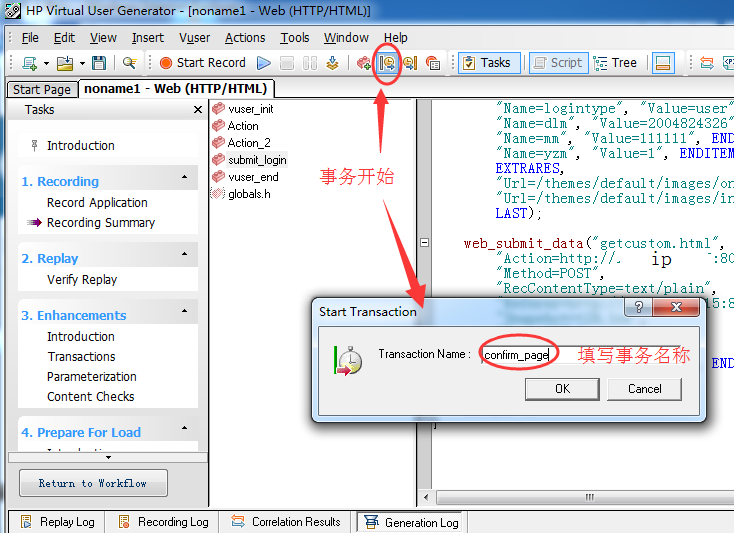Open the Parameterization task
Screen dimensions: 734x533
click(x=92, y=377)
